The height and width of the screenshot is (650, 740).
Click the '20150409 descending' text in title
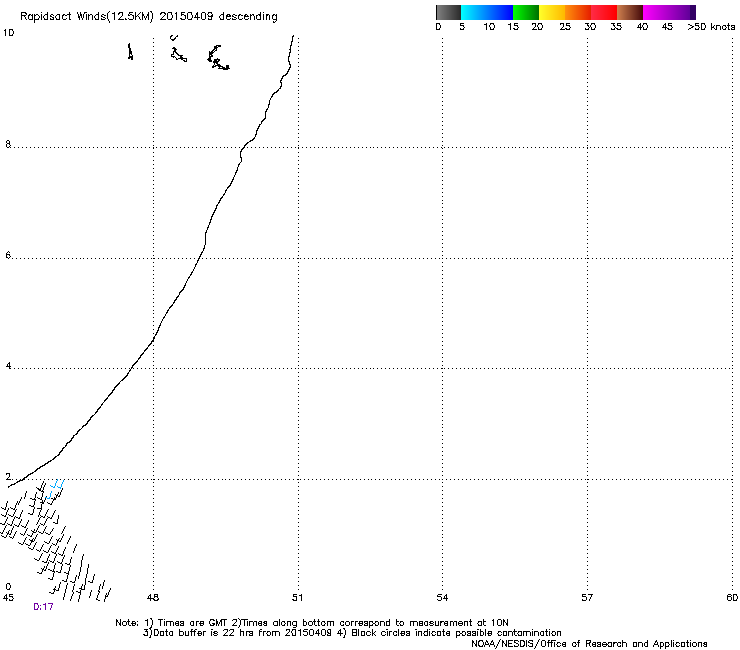[x=218, y=16]
